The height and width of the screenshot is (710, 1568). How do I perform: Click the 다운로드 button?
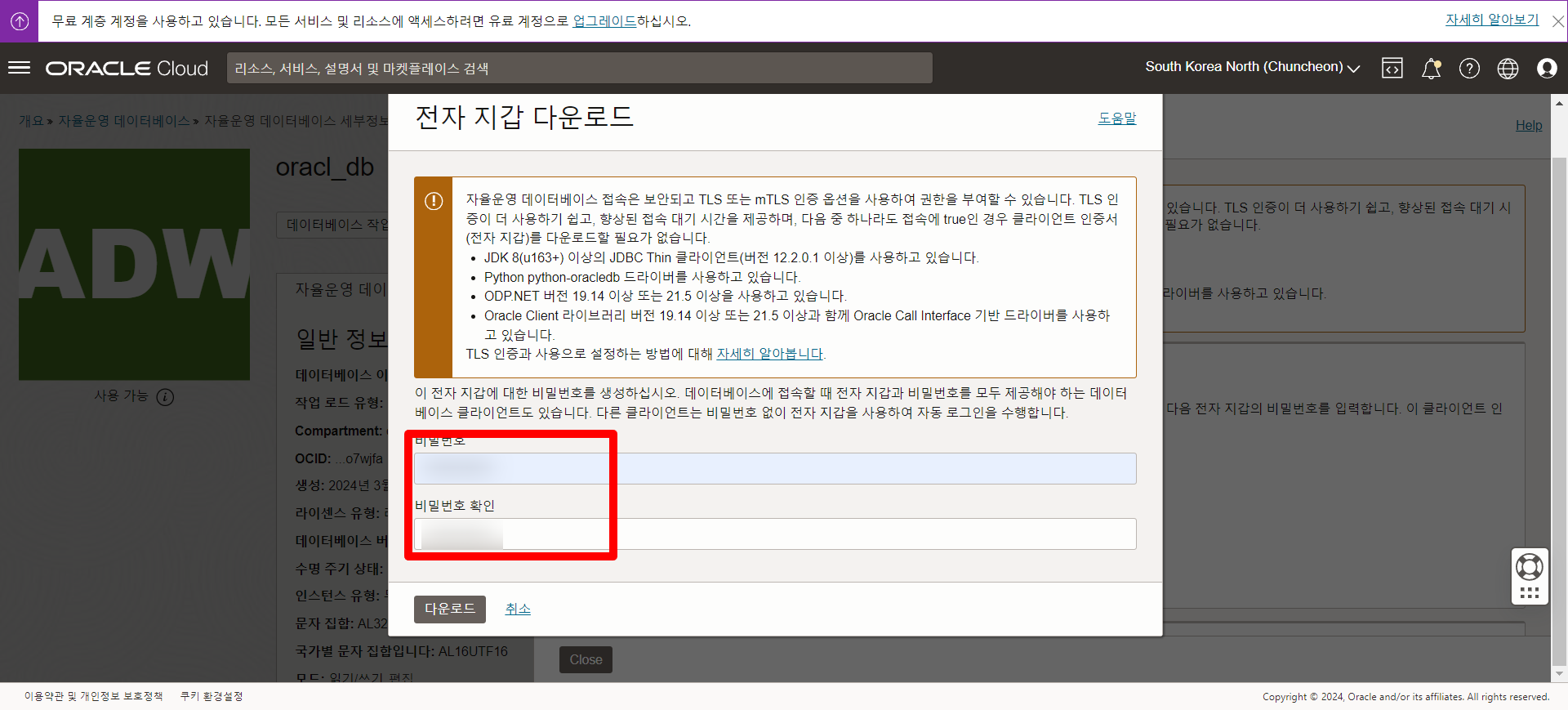(x=449, y=610)
